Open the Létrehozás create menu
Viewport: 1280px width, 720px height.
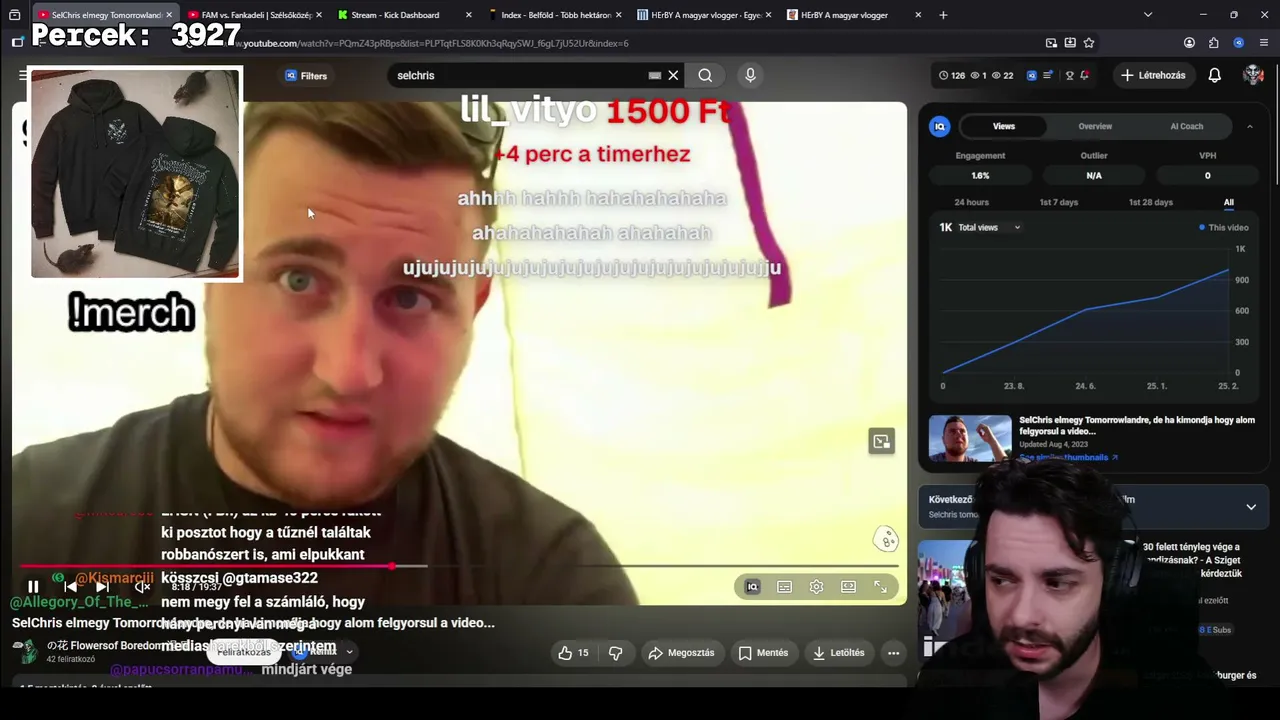[x=1153, y=75]
